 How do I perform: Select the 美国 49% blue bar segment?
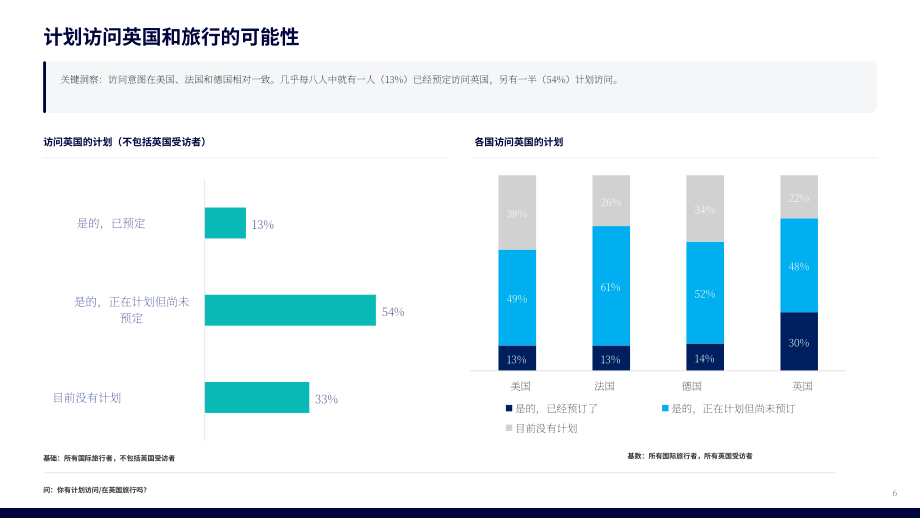pyautogui.click(x=517, y=298)
